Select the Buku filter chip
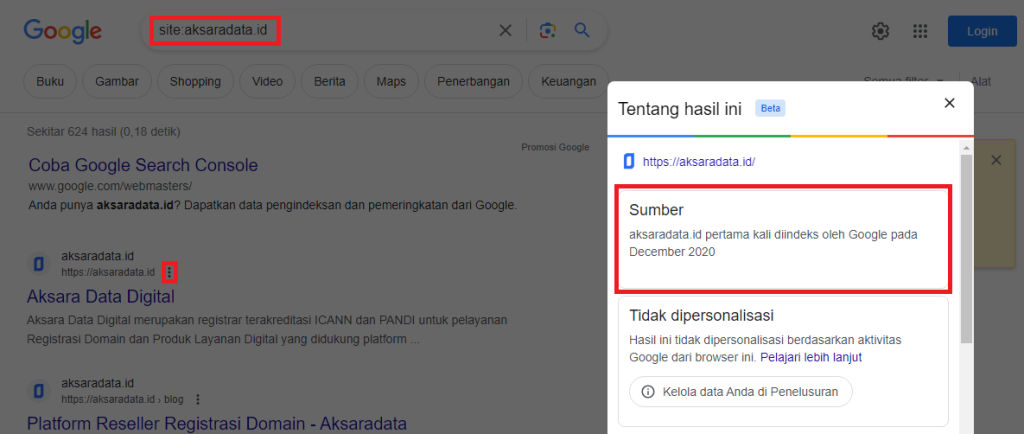1024x434 pixels. (50, 82)
